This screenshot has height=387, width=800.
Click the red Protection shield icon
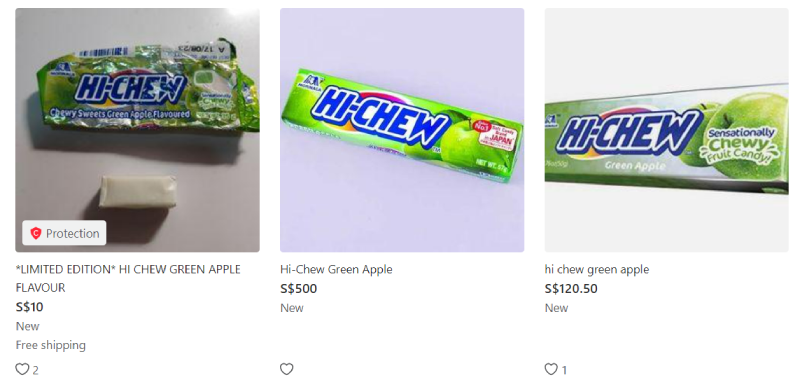[36, 234]
